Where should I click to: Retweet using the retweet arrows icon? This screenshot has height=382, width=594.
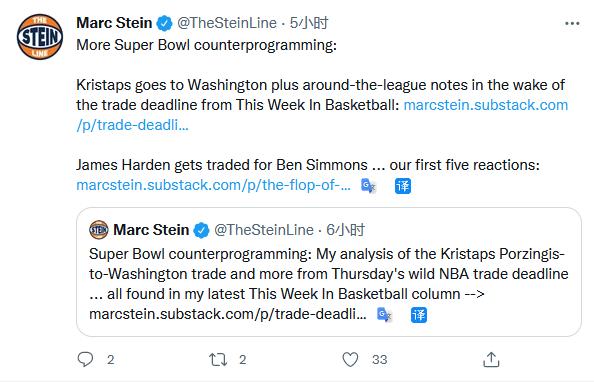tap(218, 359)
